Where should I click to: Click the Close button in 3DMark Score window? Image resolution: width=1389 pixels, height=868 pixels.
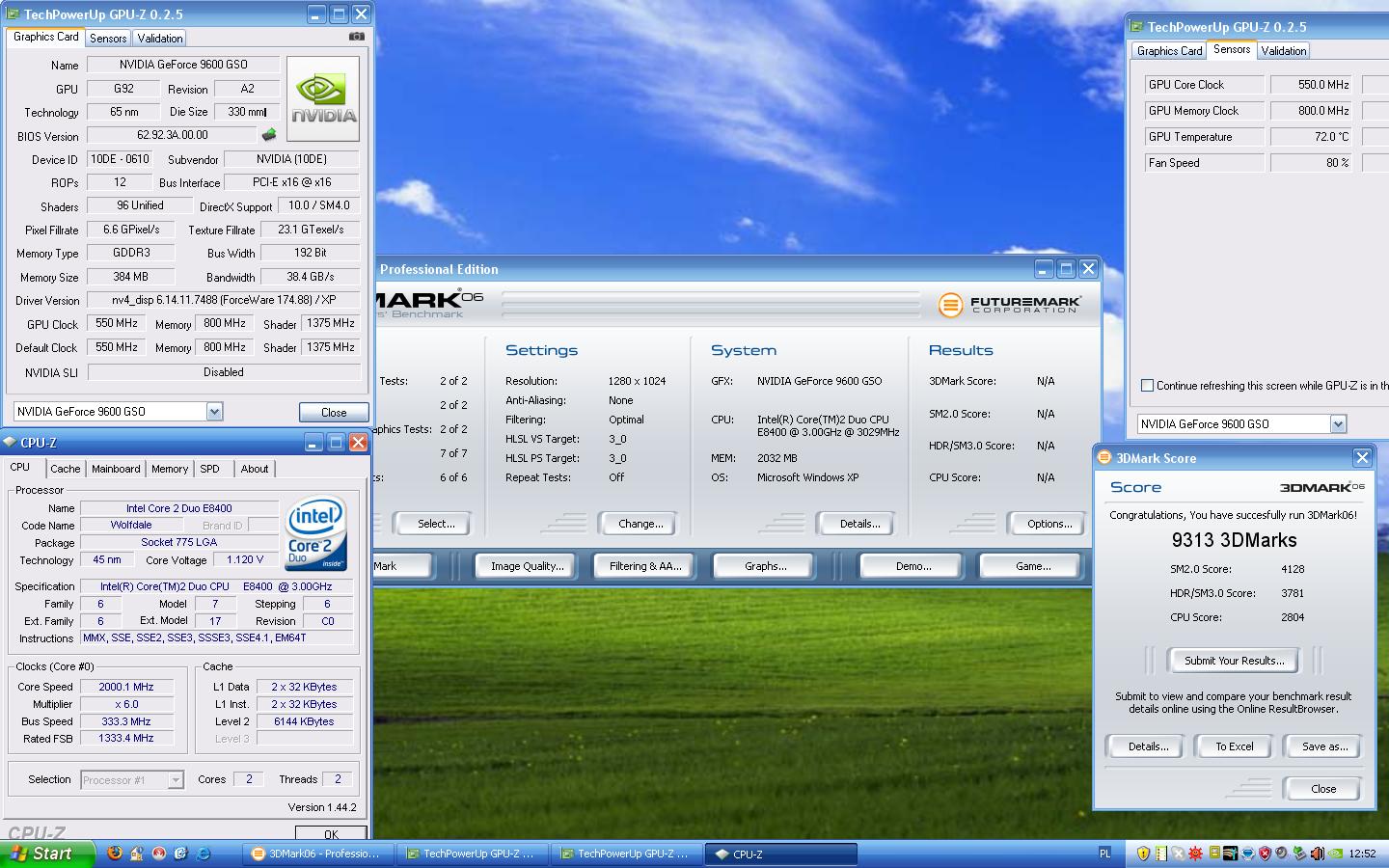click(x=1322, y=789)
